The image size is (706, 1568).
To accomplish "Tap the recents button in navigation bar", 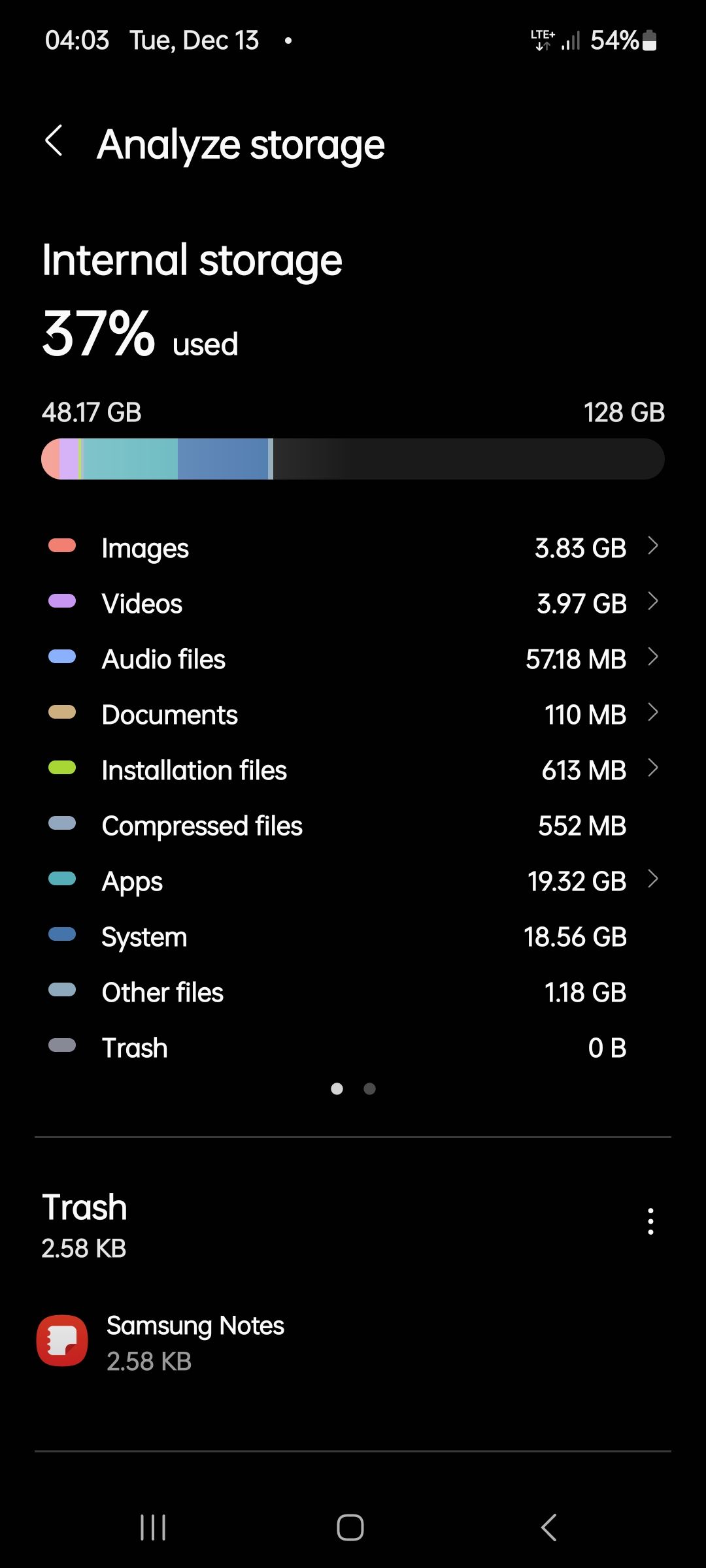I will 152,1527.
